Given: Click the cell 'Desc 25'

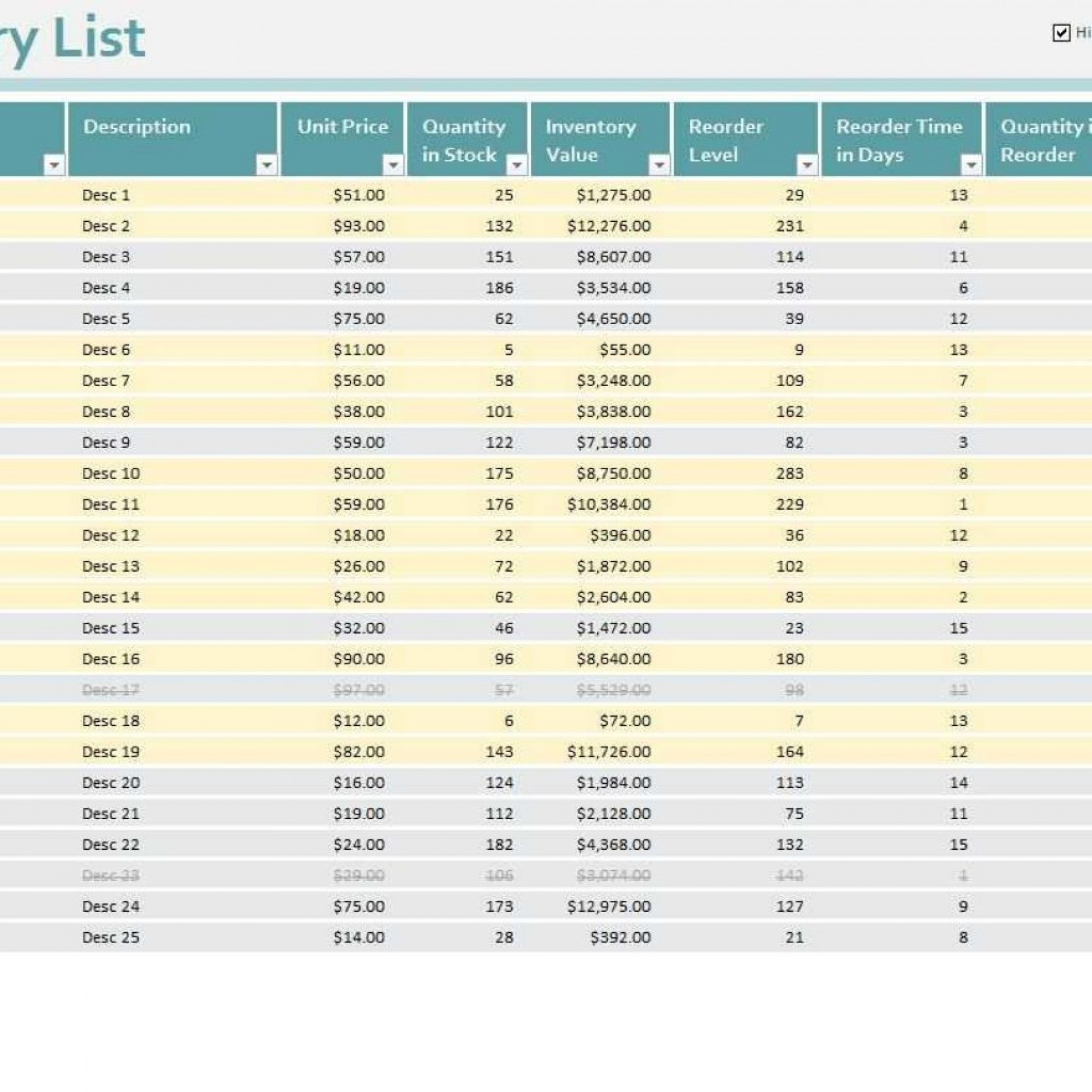Looking at the screenshot, I should point(111,937).
